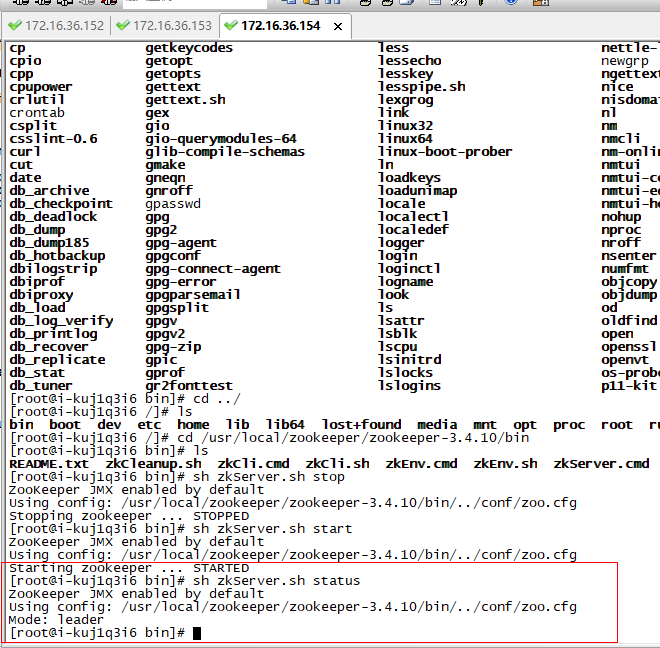Select the active 172.16.36.154 tab
The width and height of the screenshot is (660, 648).
pyautogui.click(x=280, y=26)
